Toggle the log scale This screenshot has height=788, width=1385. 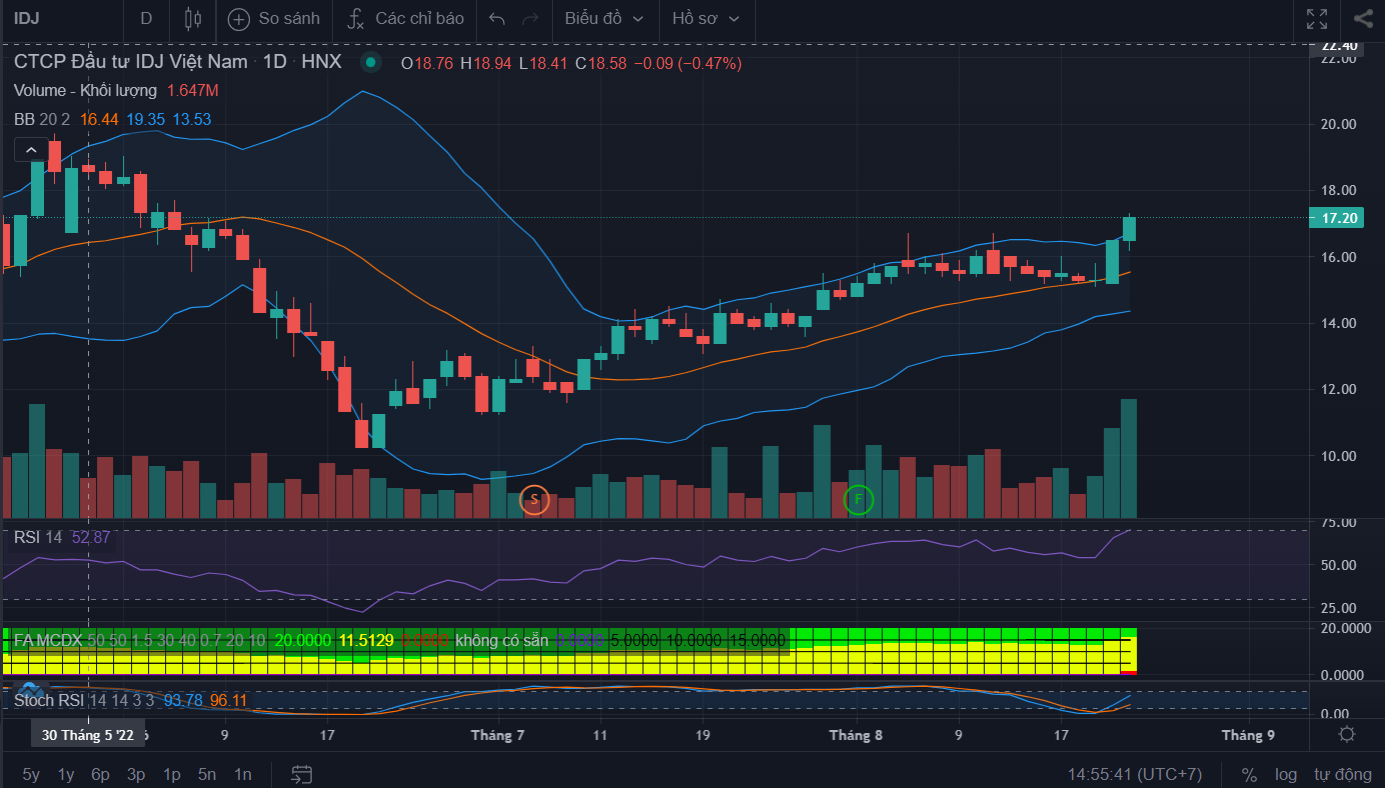pos(1285,774)
